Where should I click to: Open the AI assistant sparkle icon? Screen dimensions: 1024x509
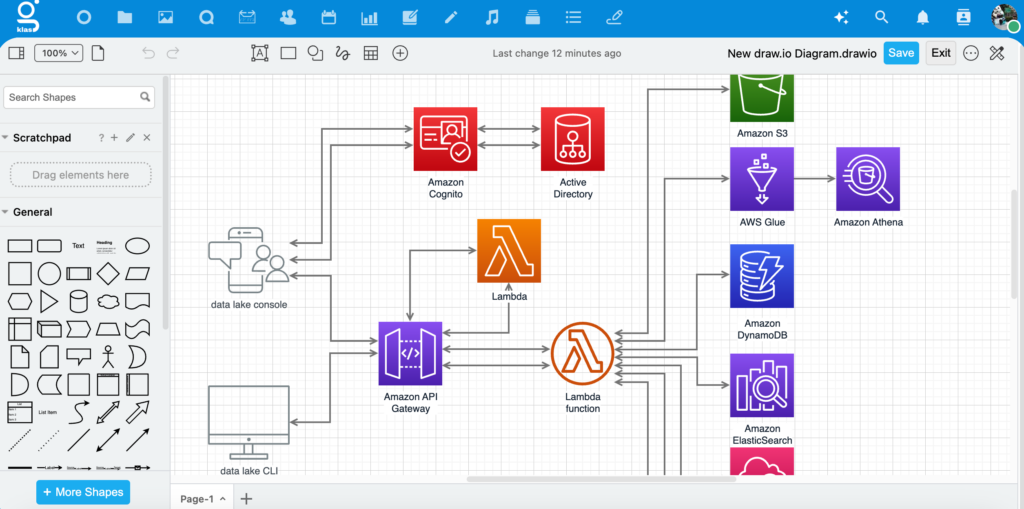841,18
